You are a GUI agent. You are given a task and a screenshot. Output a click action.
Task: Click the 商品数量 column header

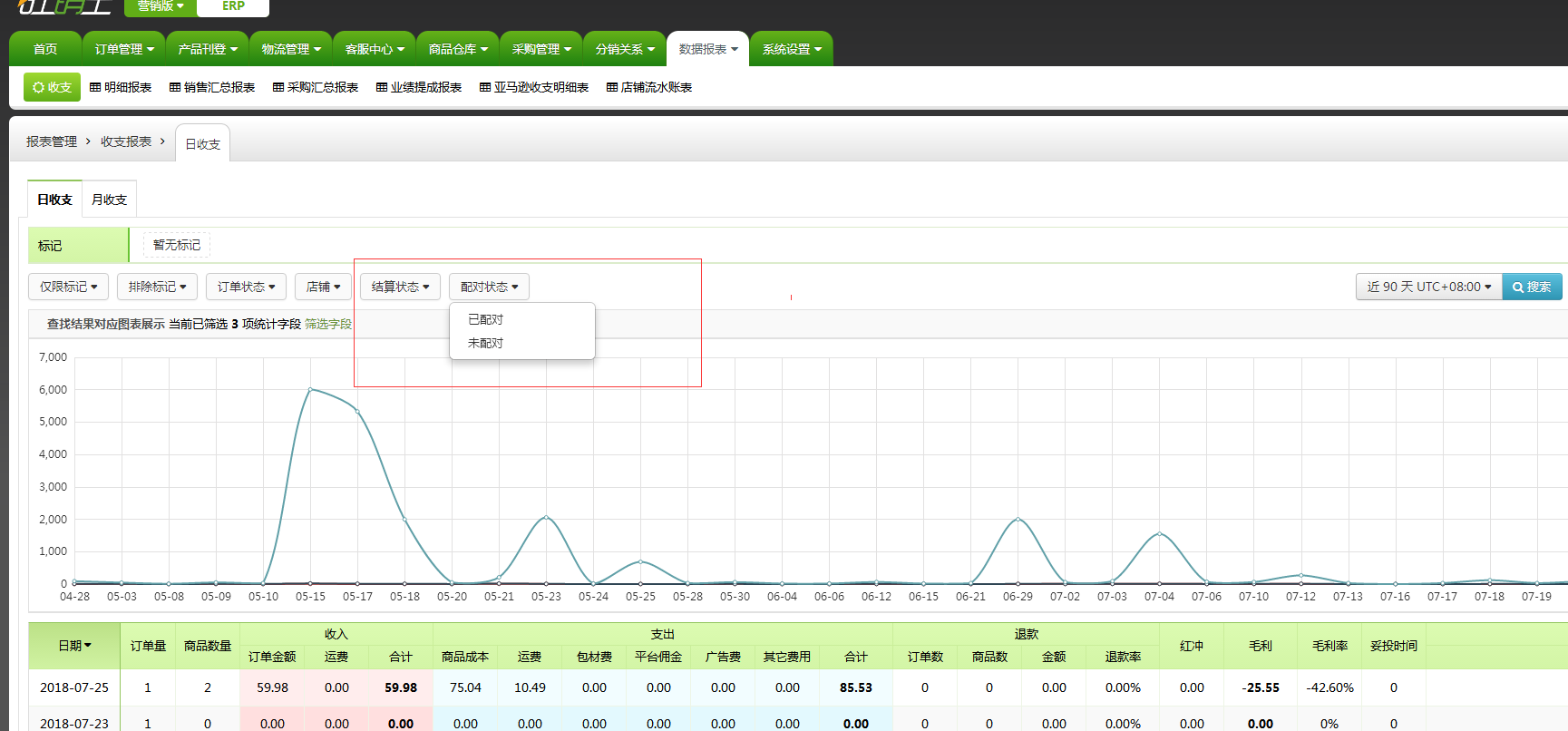coord(208,646)
